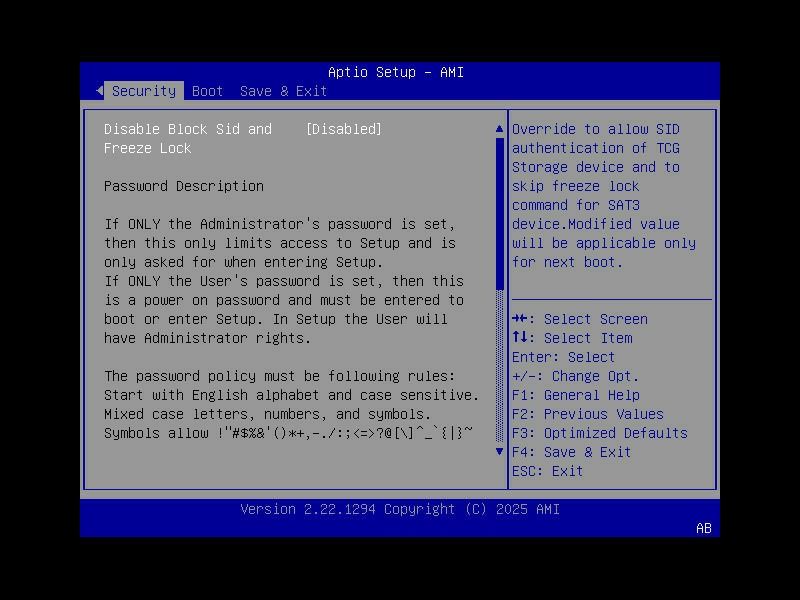Click the left/right arrow Select Screen hint
This screenshot has width=800, height=600.
pyautogui.click(x=580, y=319)
